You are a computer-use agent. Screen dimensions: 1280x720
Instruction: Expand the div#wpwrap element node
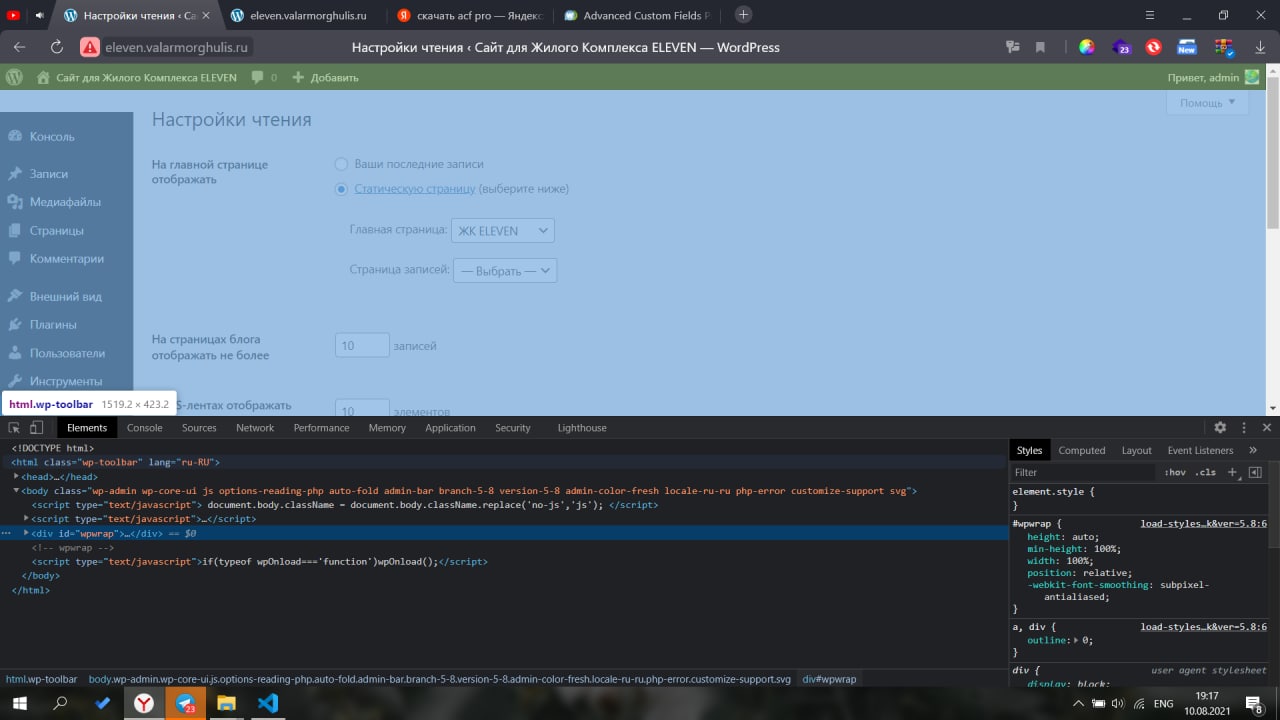point(26,533)
